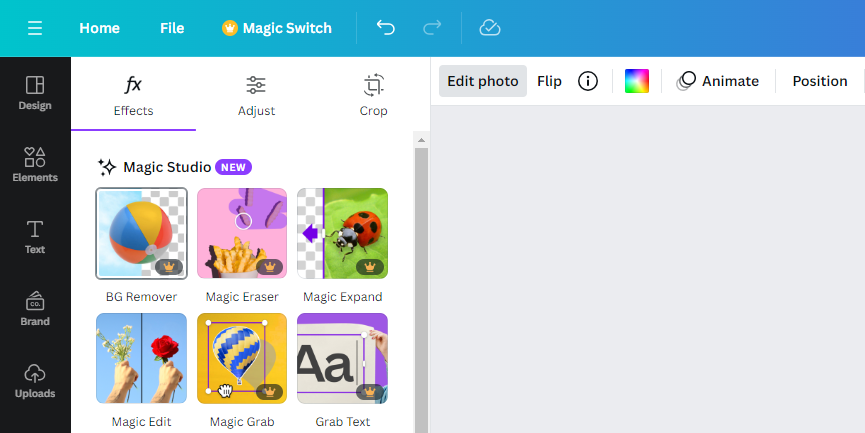Click the crown badge on Grab Text

point(370,392)
